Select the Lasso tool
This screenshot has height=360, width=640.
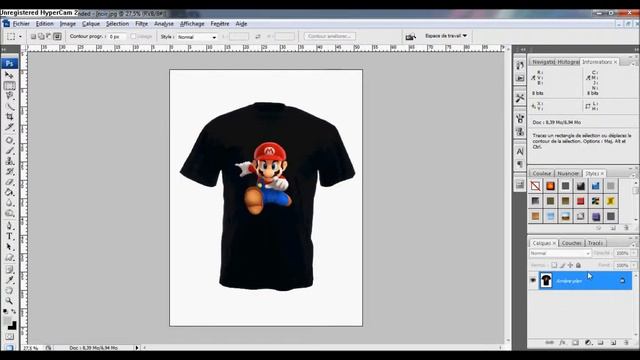tap(9, 96)
